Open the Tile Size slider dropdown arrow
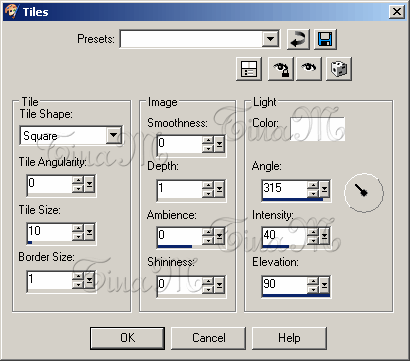This screenshot has height=361, width=410. pyautogui.click(x=89, y=232)
